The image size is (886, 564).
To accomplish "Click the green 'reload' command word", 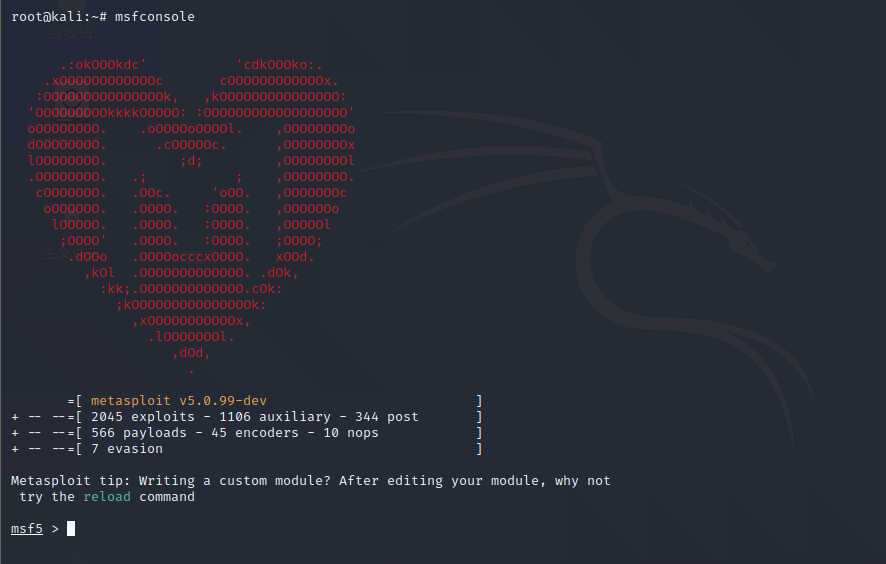I will 107,497.
